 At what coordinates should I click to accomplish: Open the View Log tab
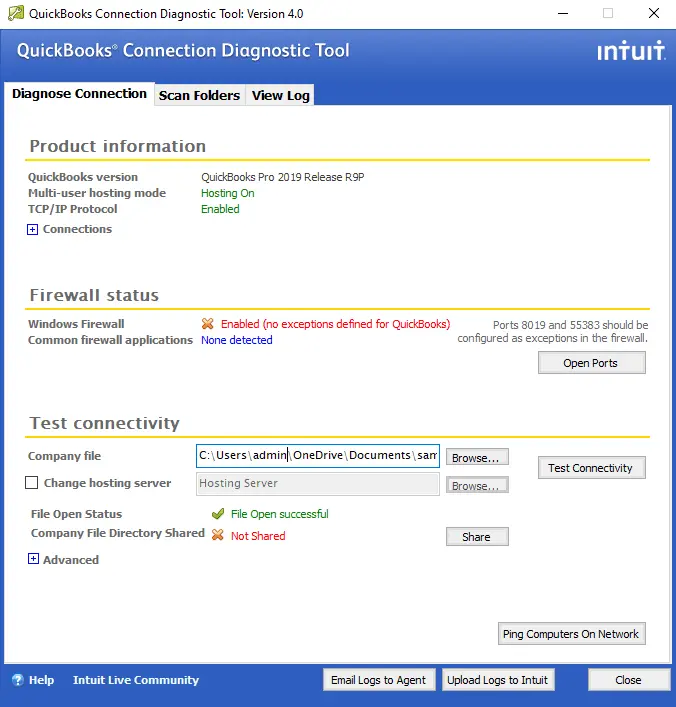(281, 95)
